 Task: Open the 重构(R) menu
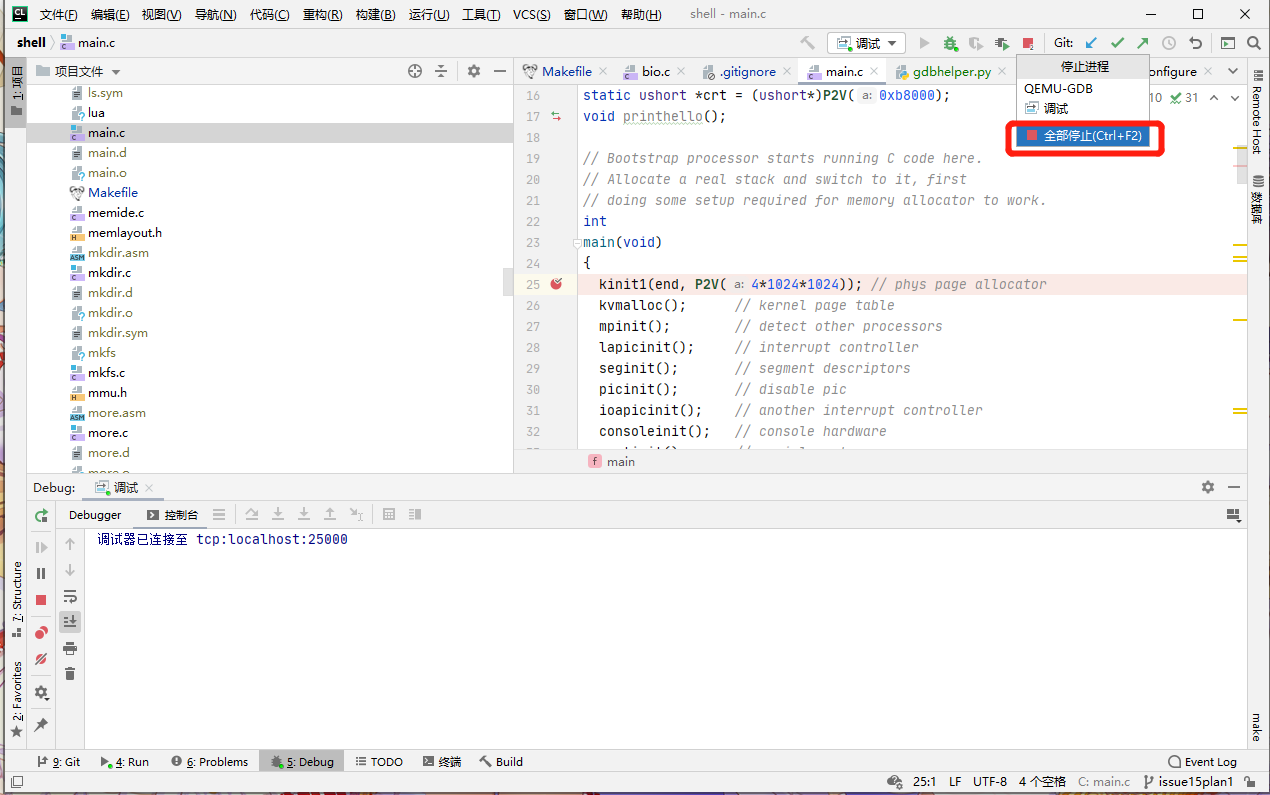(322, 15)
